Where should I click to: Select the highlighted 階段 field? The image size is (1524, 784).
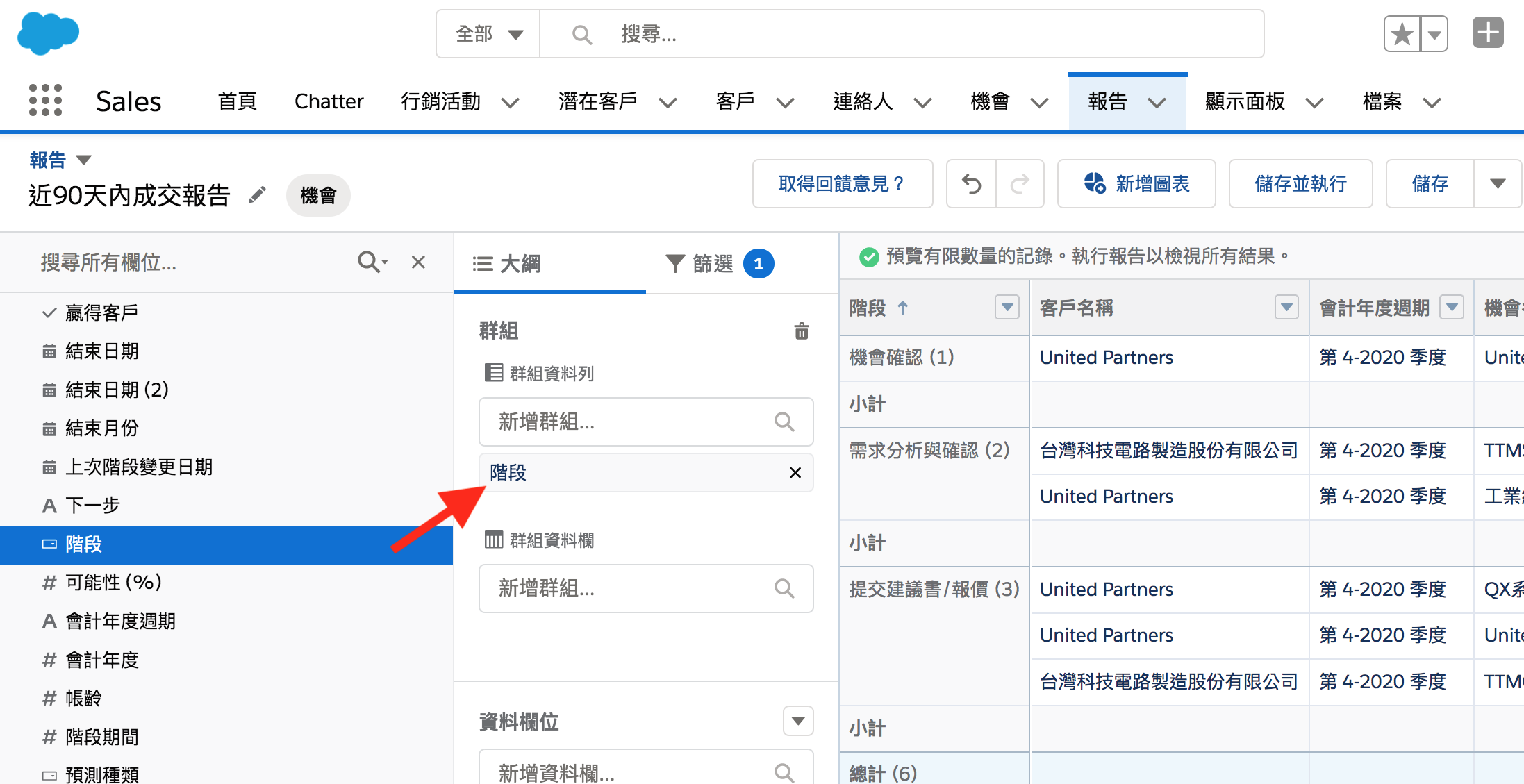pos(226,544)
